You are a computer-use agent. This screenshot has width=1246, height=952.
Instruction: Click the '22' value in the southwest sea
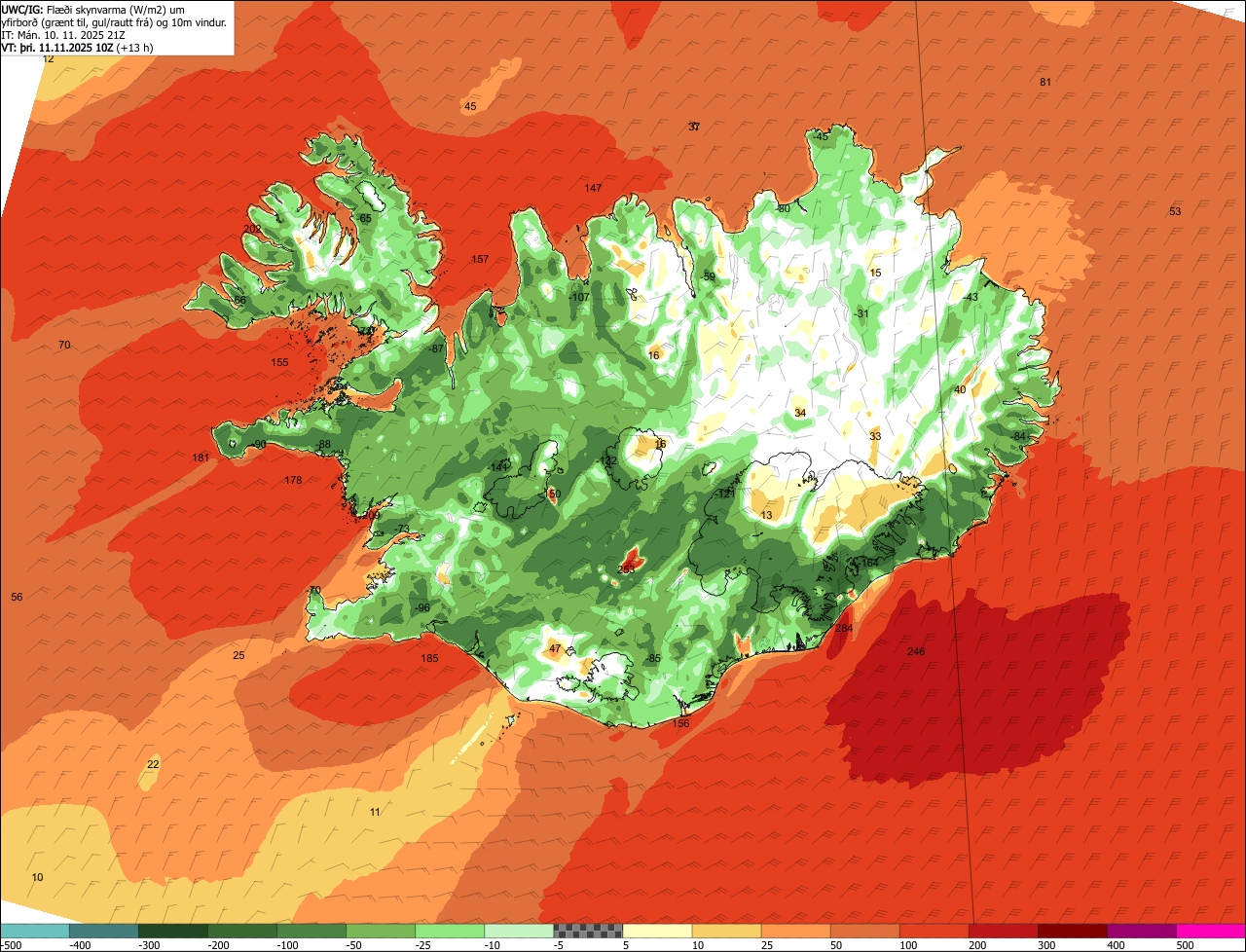(153, 764)
